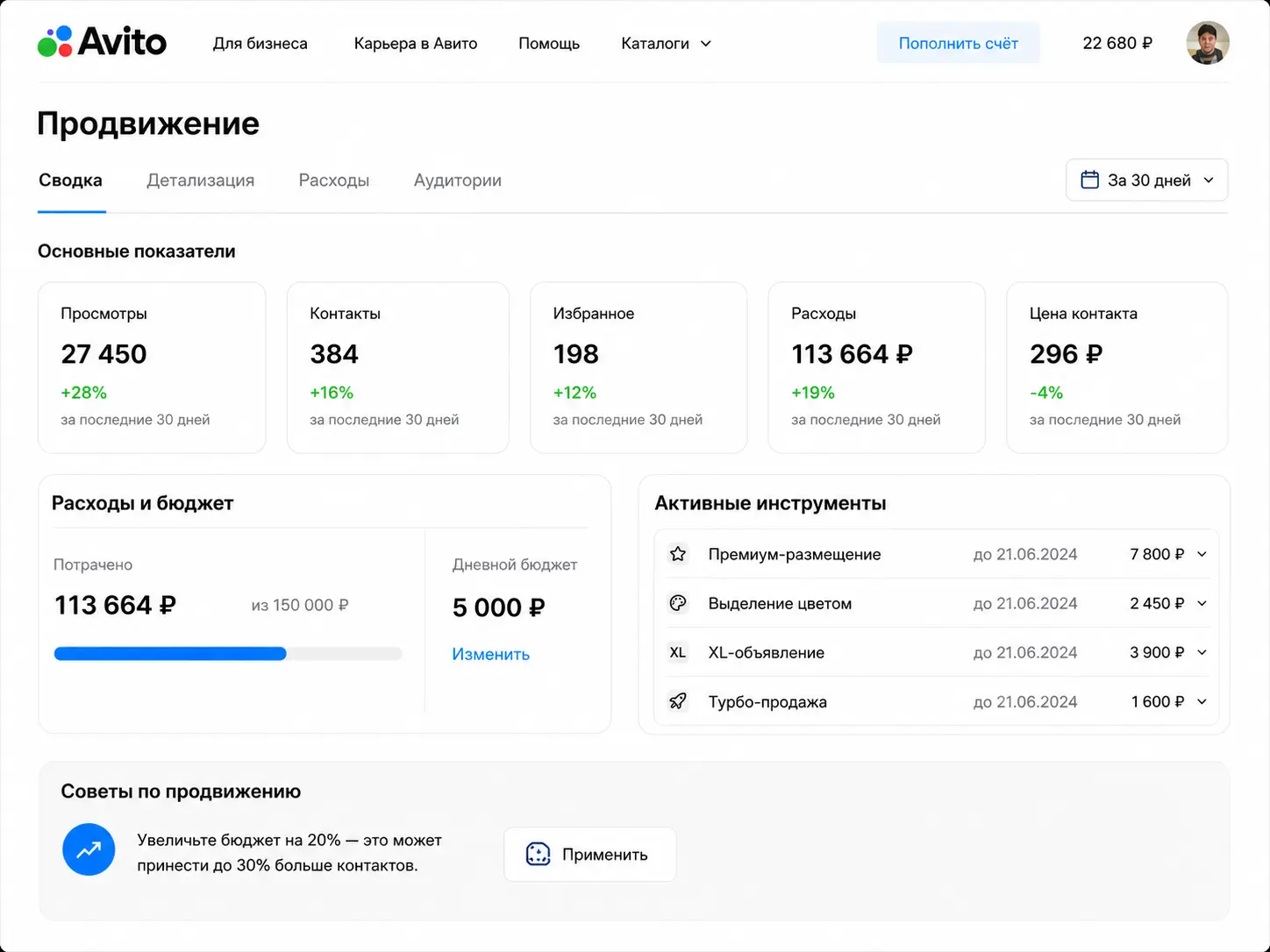Open the Расходы tab

pos(334,180)
